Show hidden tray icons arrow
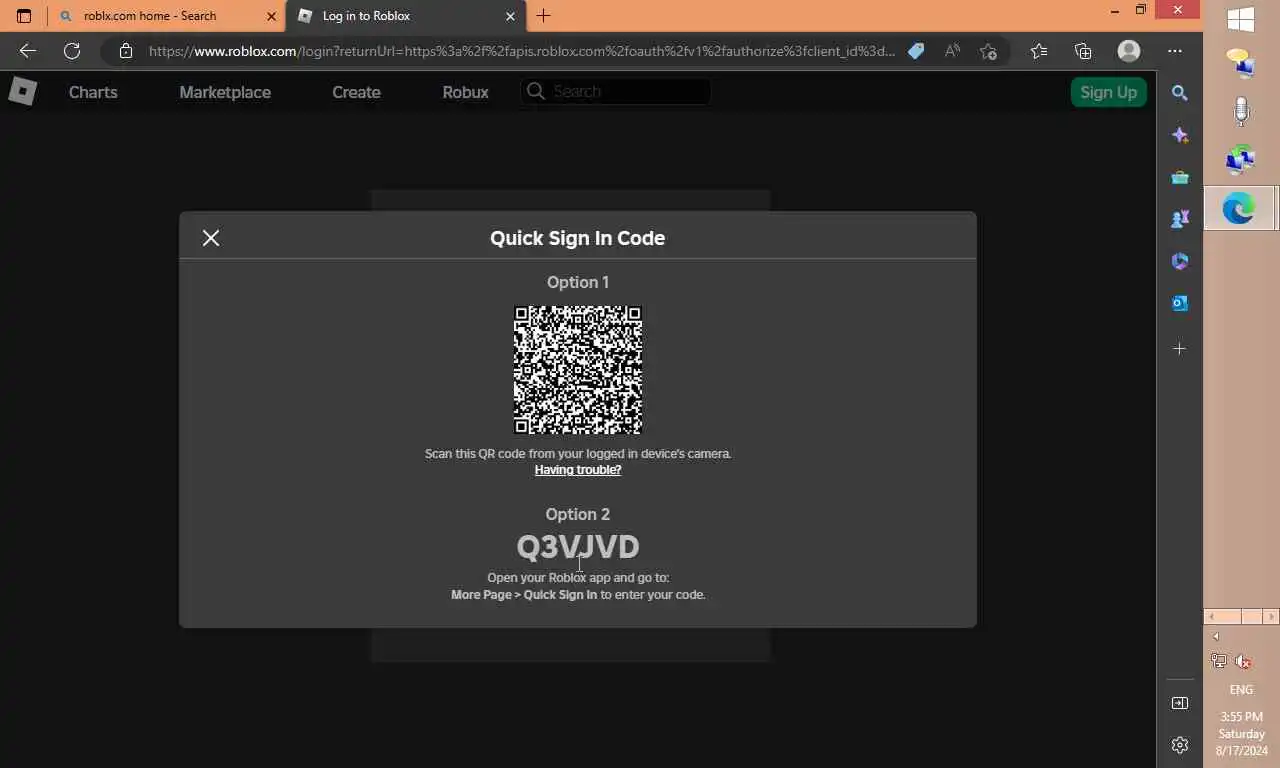 click(1216, 637)
